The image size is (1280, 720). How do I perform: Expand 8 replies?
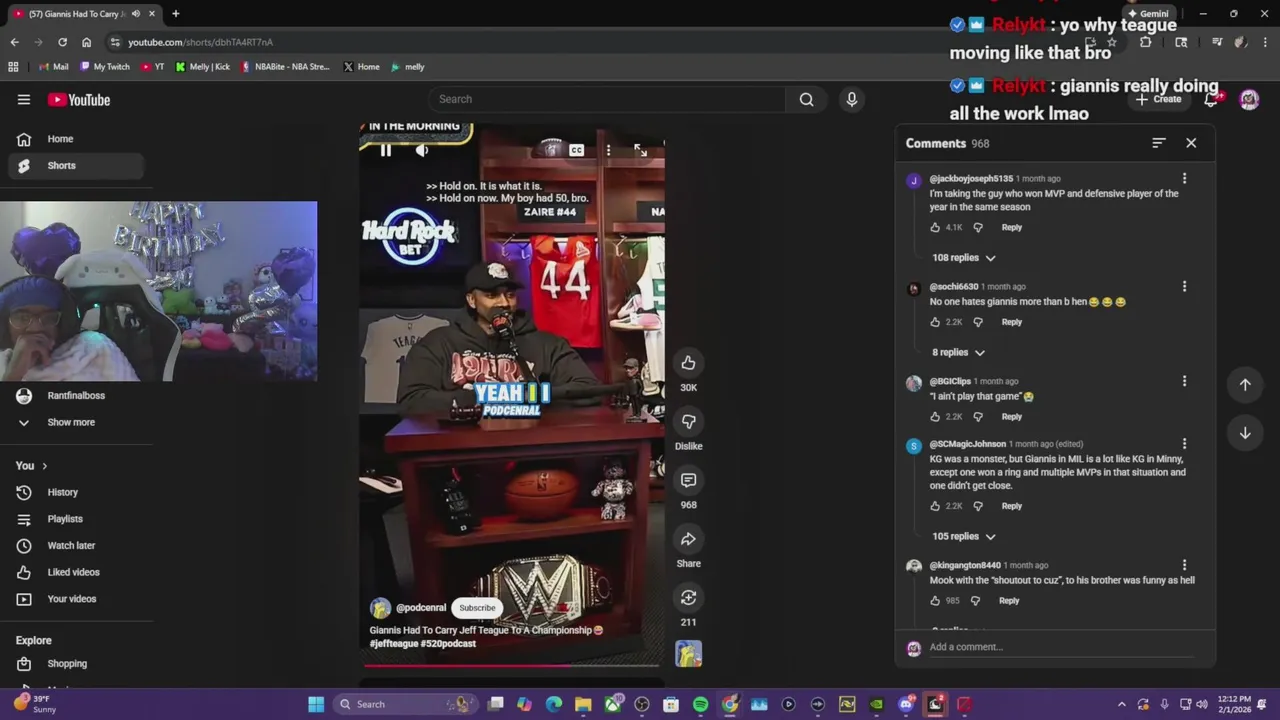(x=958, y=352)
